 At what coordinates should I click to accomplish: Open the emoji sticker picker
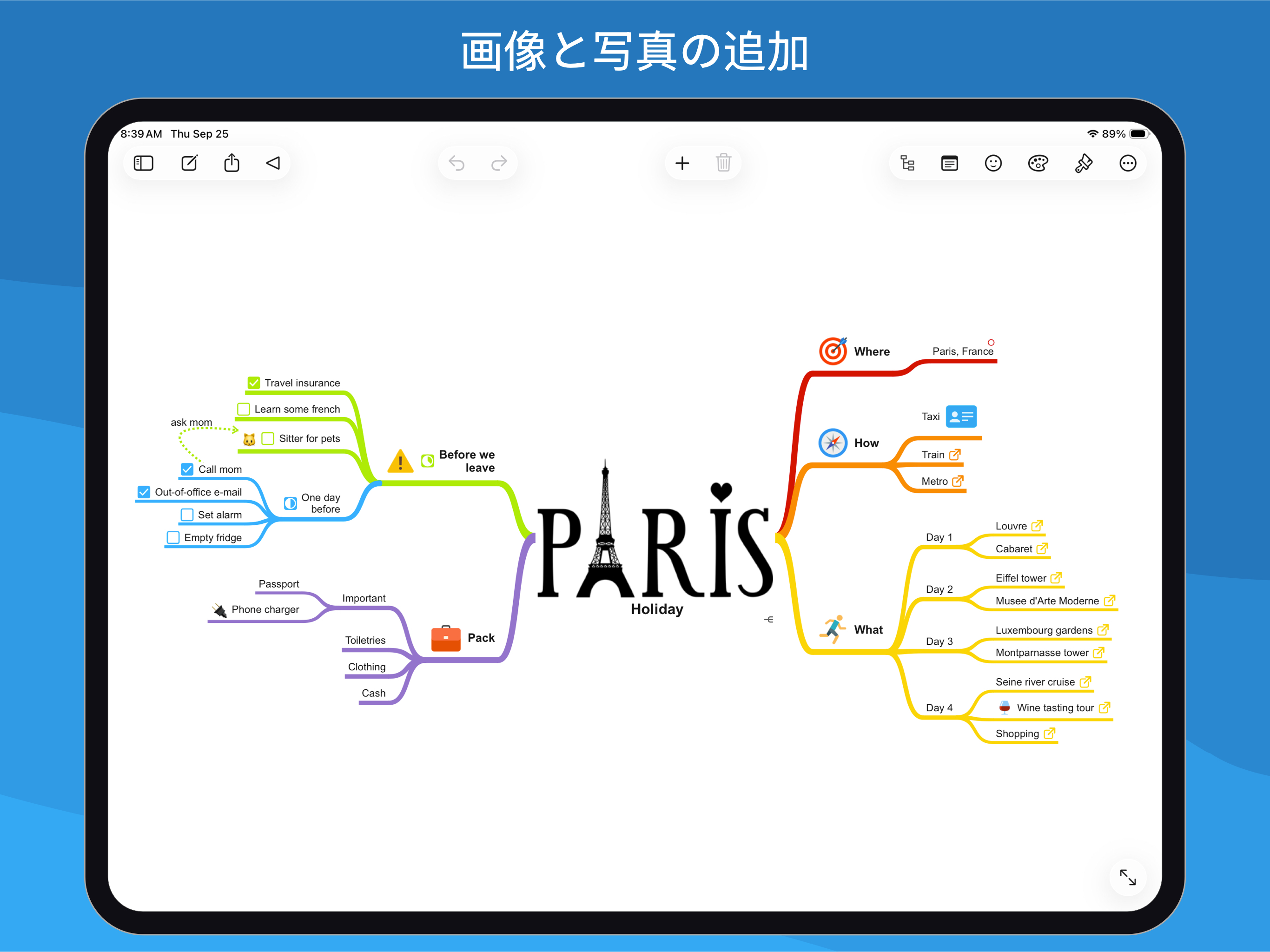point(992,164)
